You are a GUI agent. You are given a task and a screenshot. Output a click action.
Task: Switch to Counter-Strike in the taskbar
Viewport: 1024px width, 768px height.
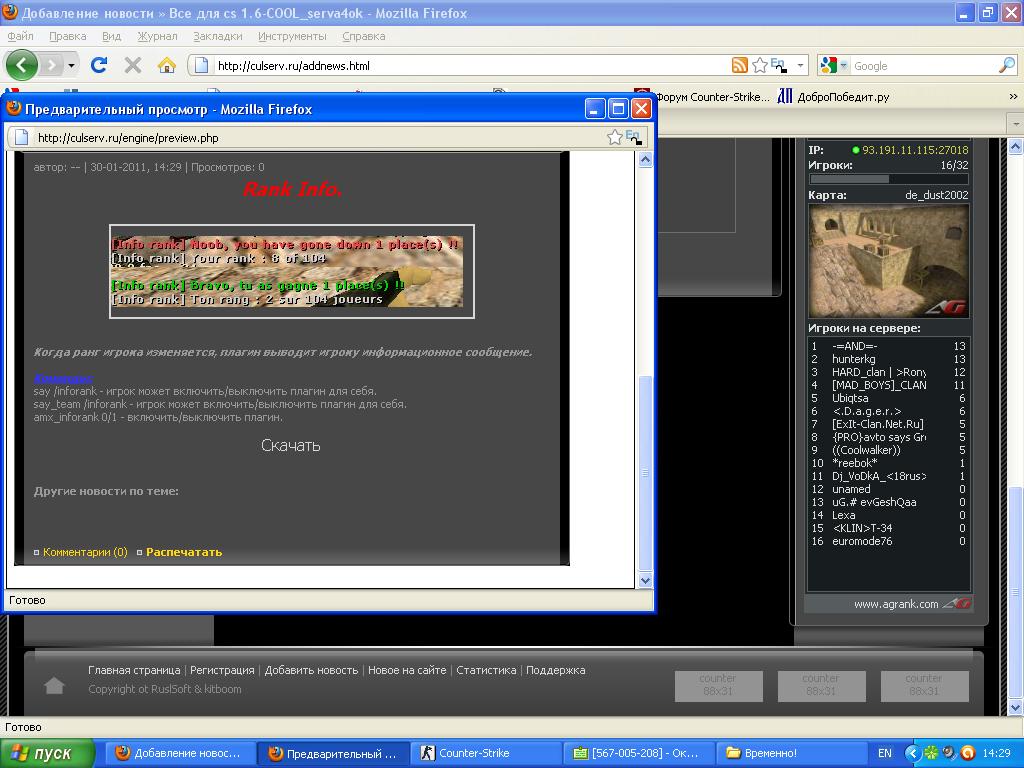pyautogui.click(x=474, y=753)
